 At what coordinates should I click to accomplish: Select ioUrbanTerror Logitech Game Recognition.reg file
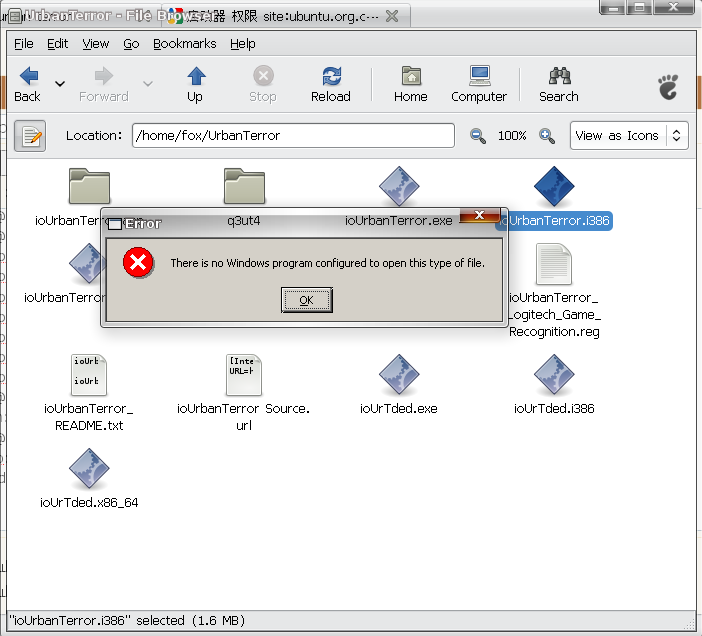(554, 264)
